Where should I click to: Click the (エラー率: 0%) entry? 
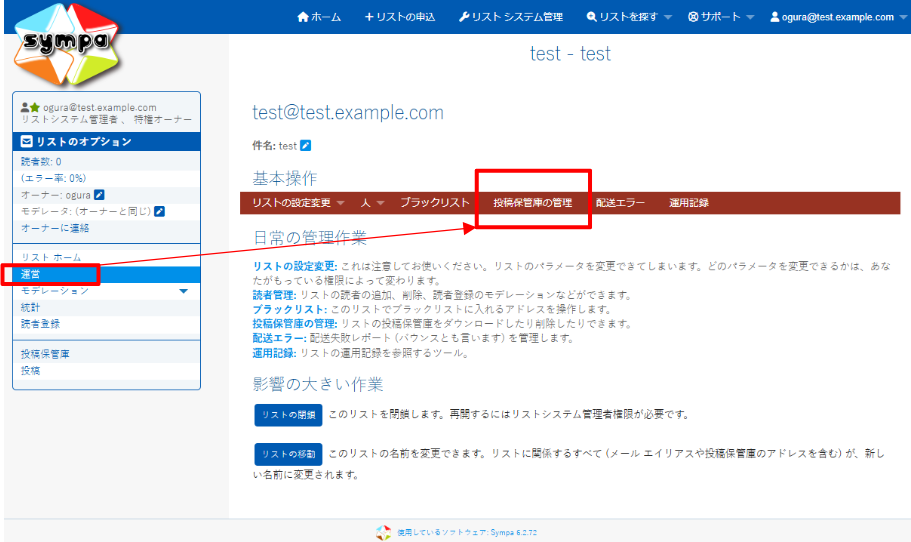(53, 178)
